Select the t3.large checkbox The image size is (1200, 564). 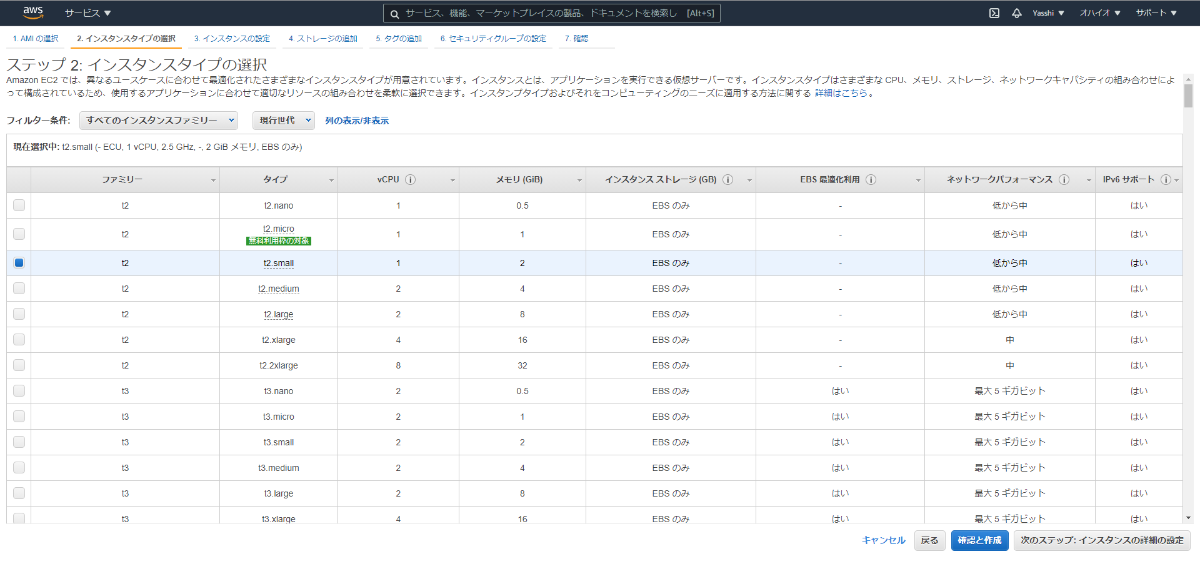coord(19,492)
